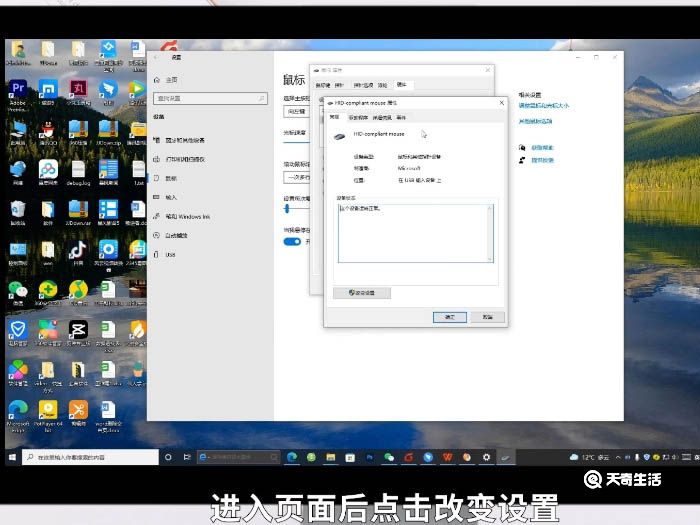
Task: Launch the TikTok/Douyin desktop shortcut
Action: coord(78,253)
